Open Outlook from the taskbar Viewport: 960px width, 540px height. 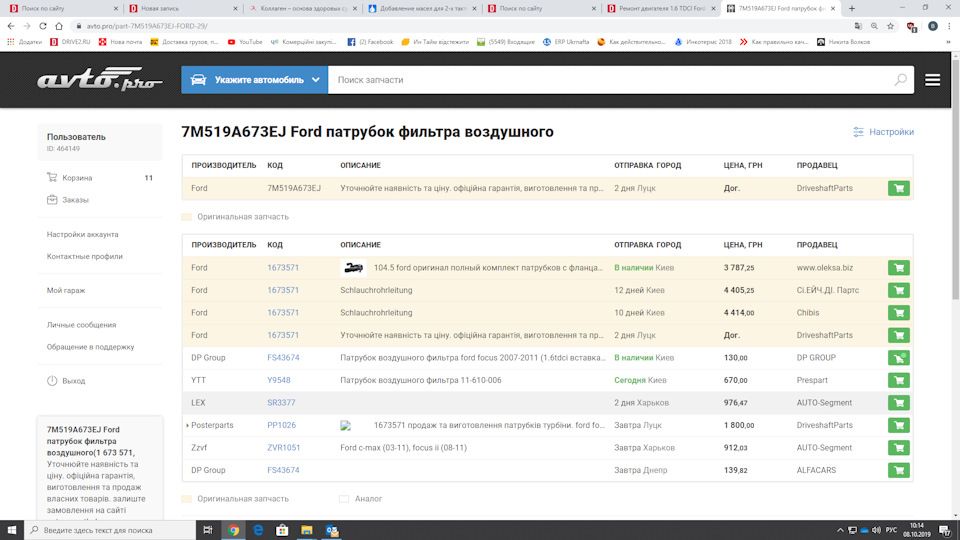pyautogui.click(x=332, y=530)
